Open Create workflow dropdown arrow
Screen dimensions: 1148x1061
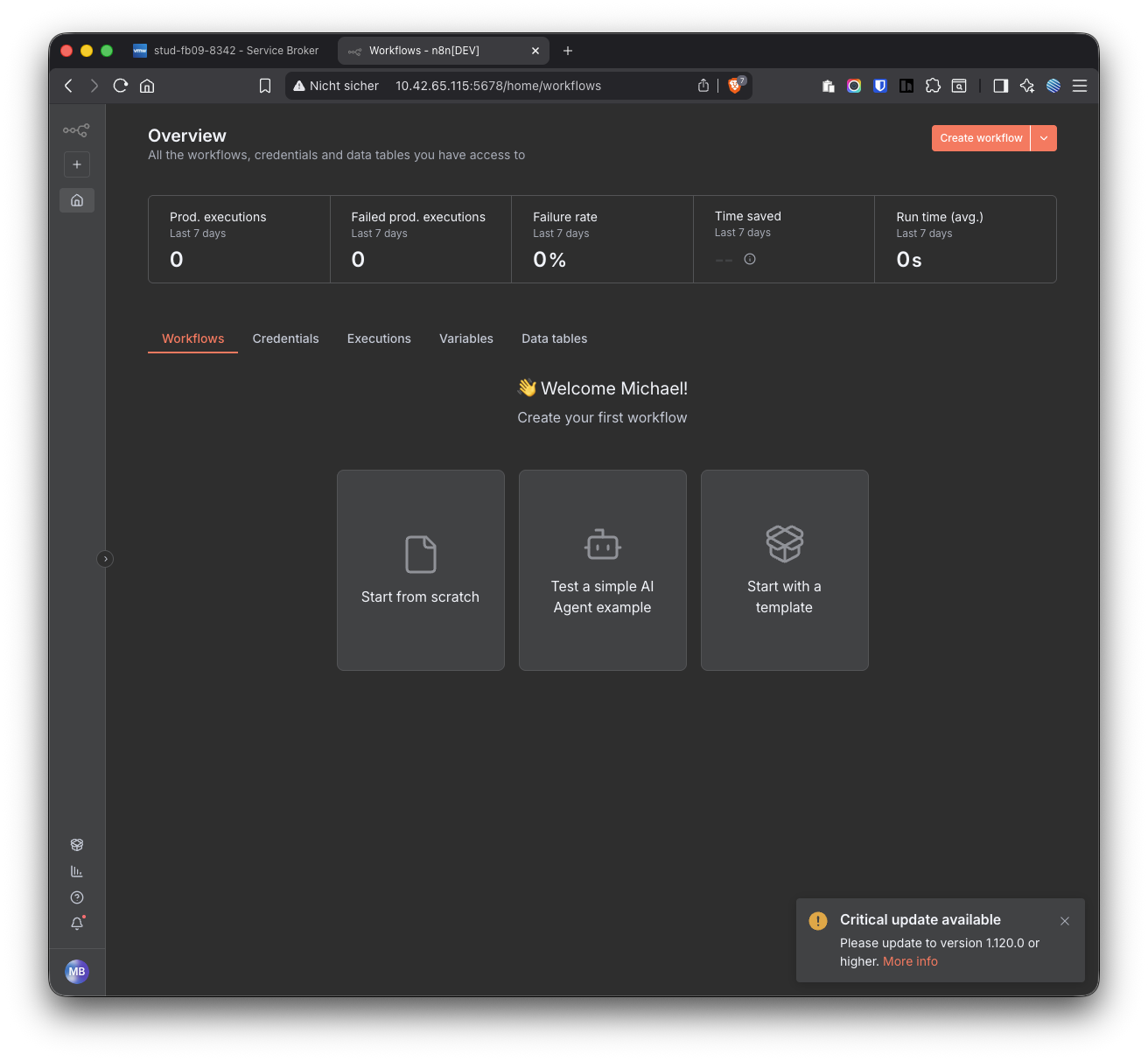(1044, 138)
